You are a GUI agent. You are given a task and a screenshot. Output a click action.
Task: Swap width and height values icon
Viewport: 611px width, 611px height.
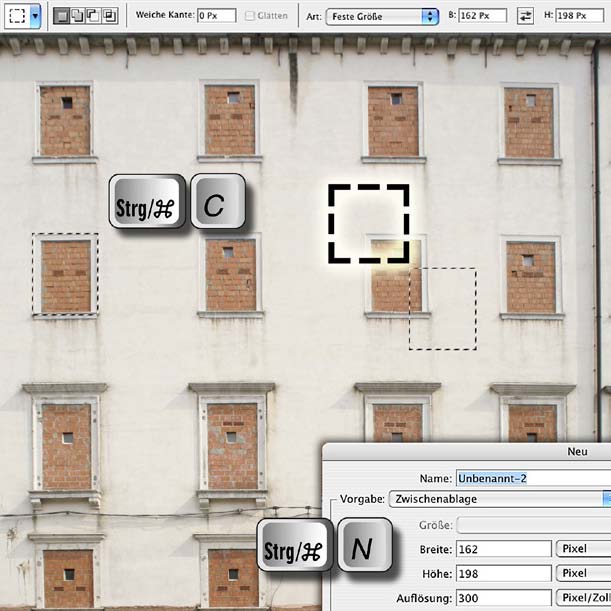point(526,16)
